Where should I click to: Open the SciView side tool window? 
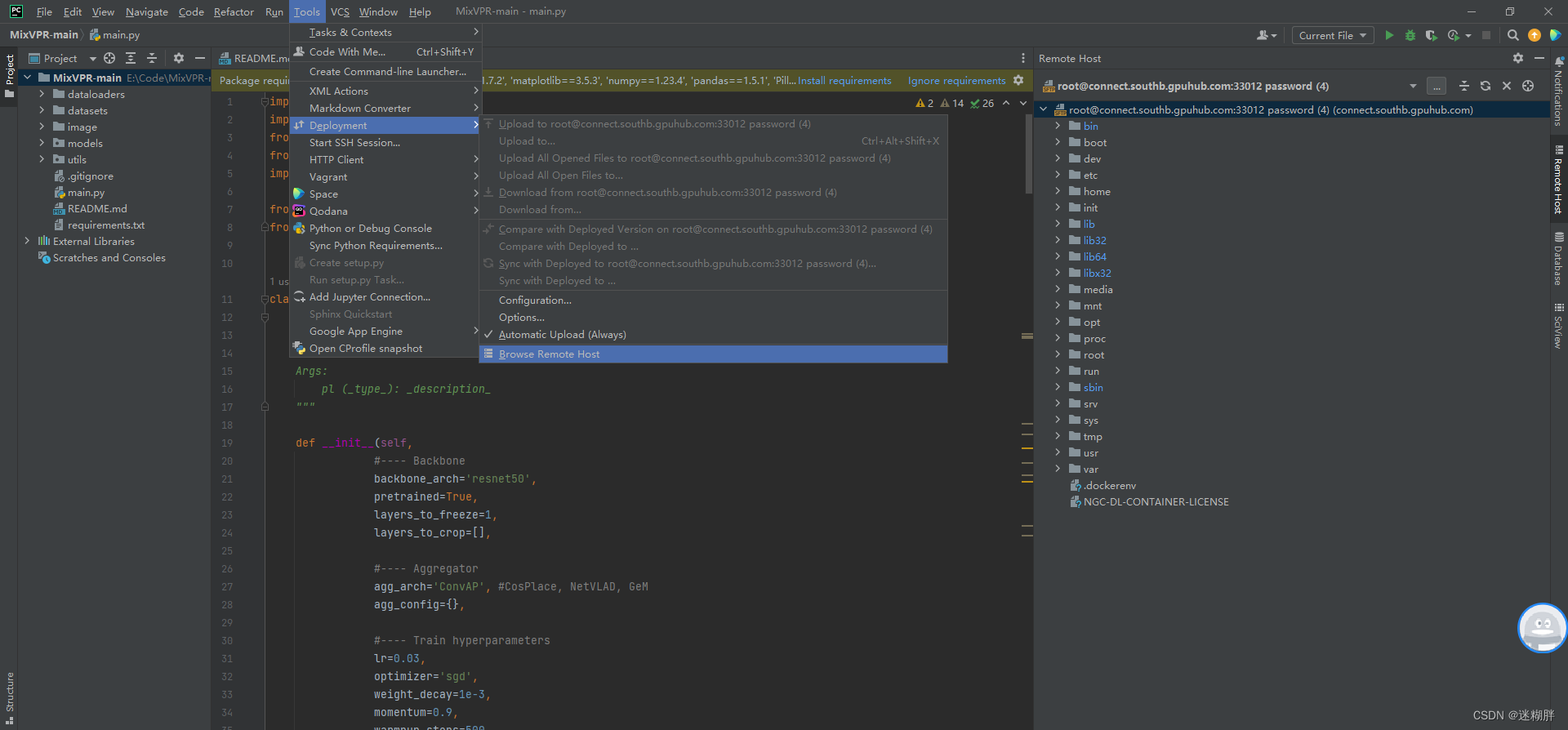tap(1559, 326)
